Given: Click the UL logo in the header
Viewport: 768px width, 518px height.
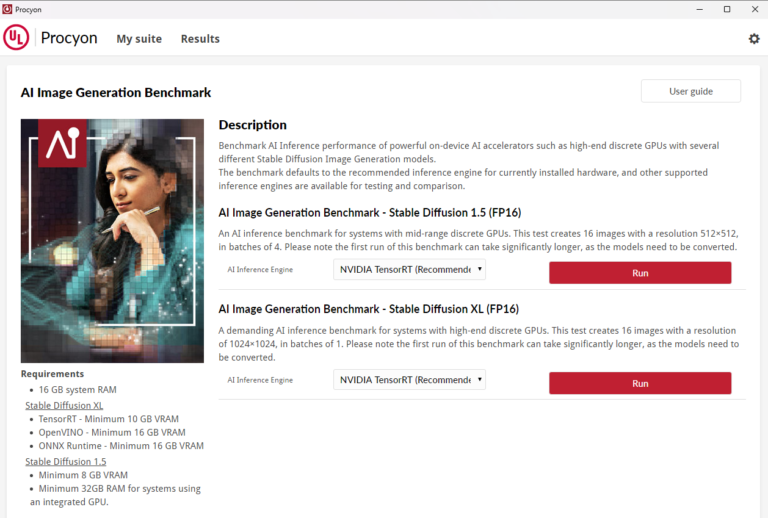Looking at the screenshot, I should click(x=17, y=38).
